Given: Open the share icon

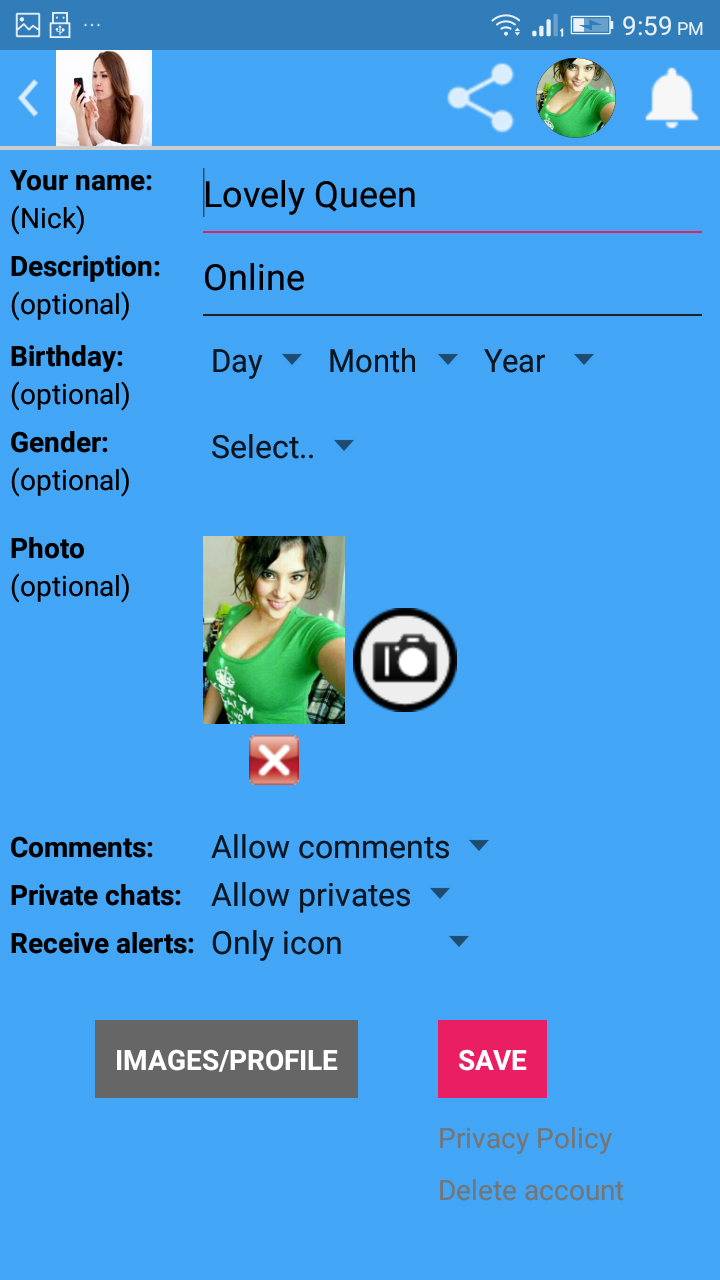Looking at the screenshot, I should (x=481, y=98).
